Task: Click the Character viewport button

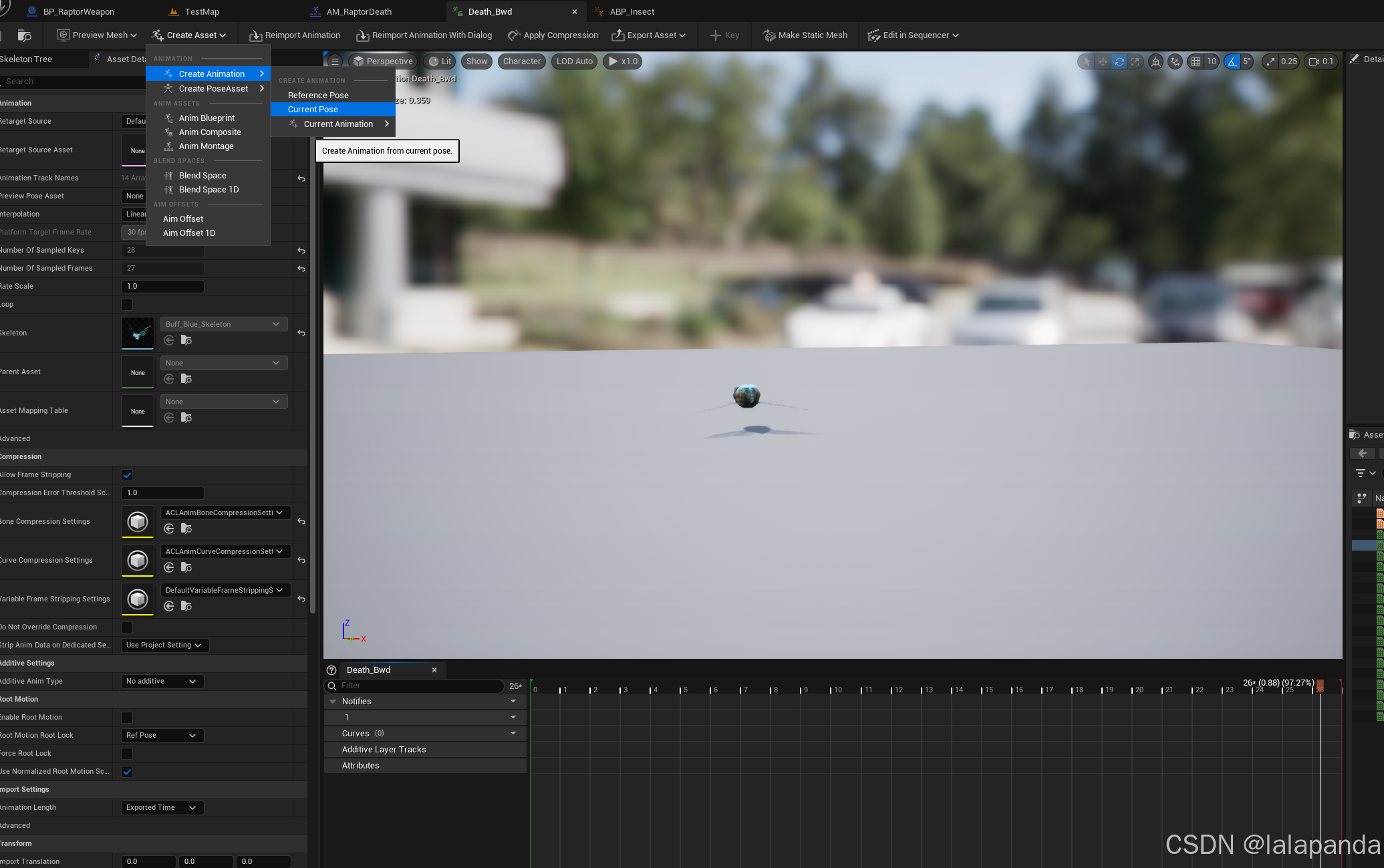Action: 521,61
